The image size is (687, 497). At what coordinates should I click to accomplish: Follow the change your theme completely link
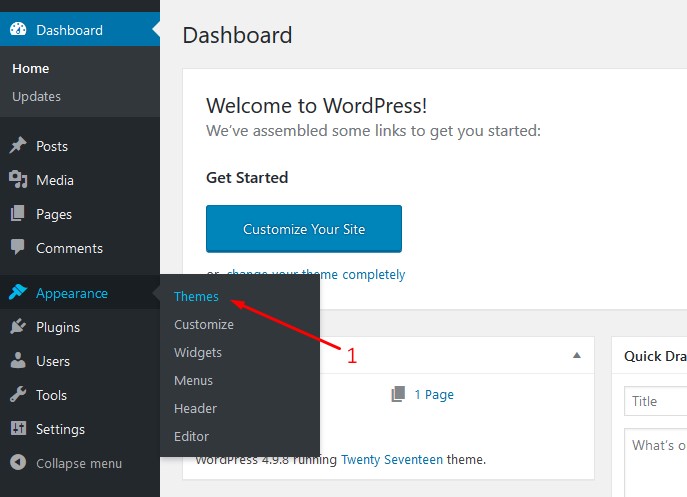pos(315,275)
